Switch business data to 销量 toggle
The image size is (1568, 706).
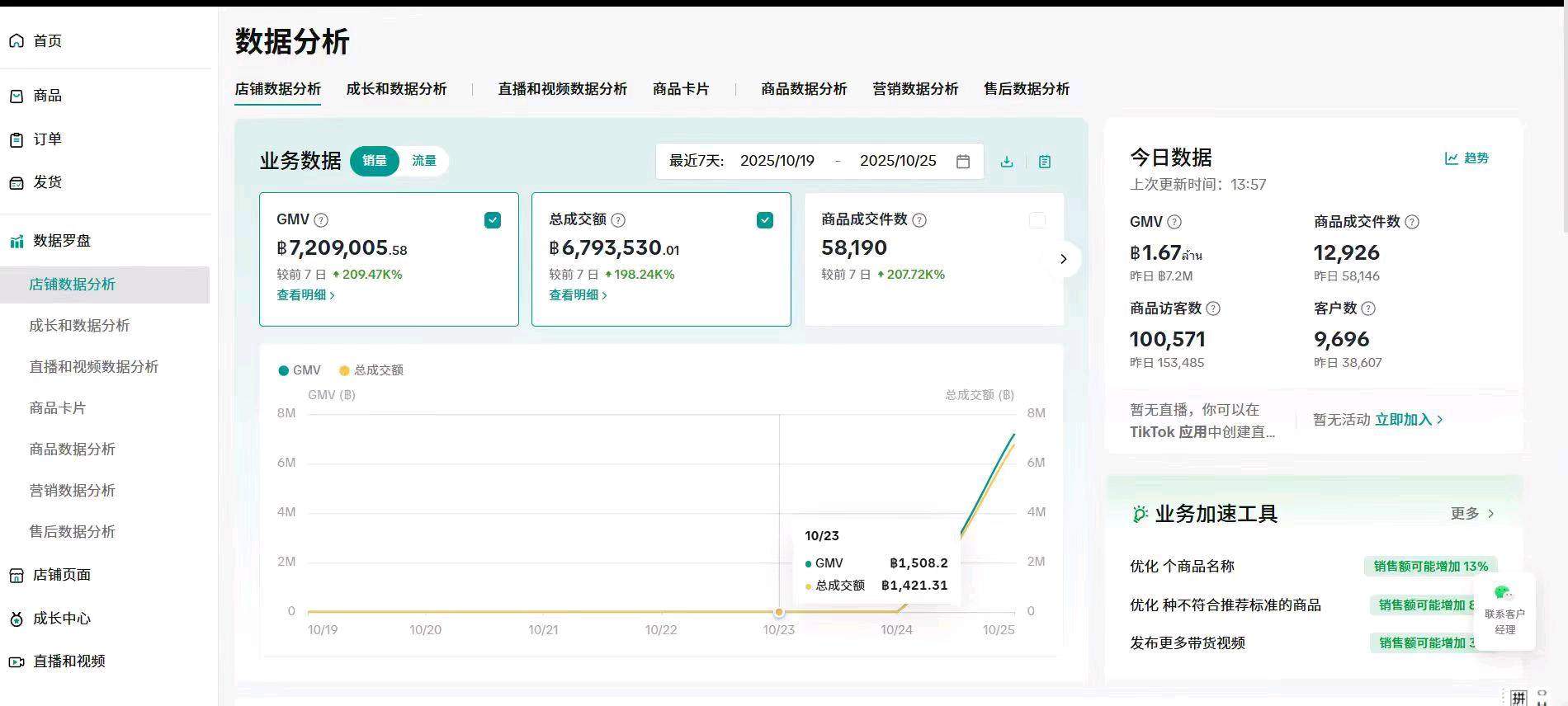point(375,161)
